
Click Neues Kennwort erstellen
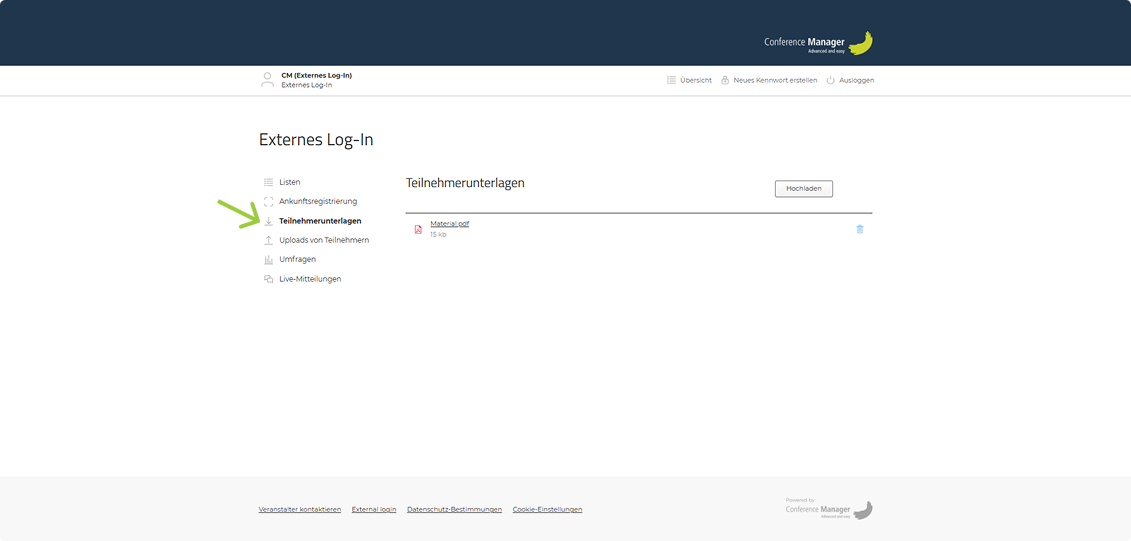tap(775, 80)
